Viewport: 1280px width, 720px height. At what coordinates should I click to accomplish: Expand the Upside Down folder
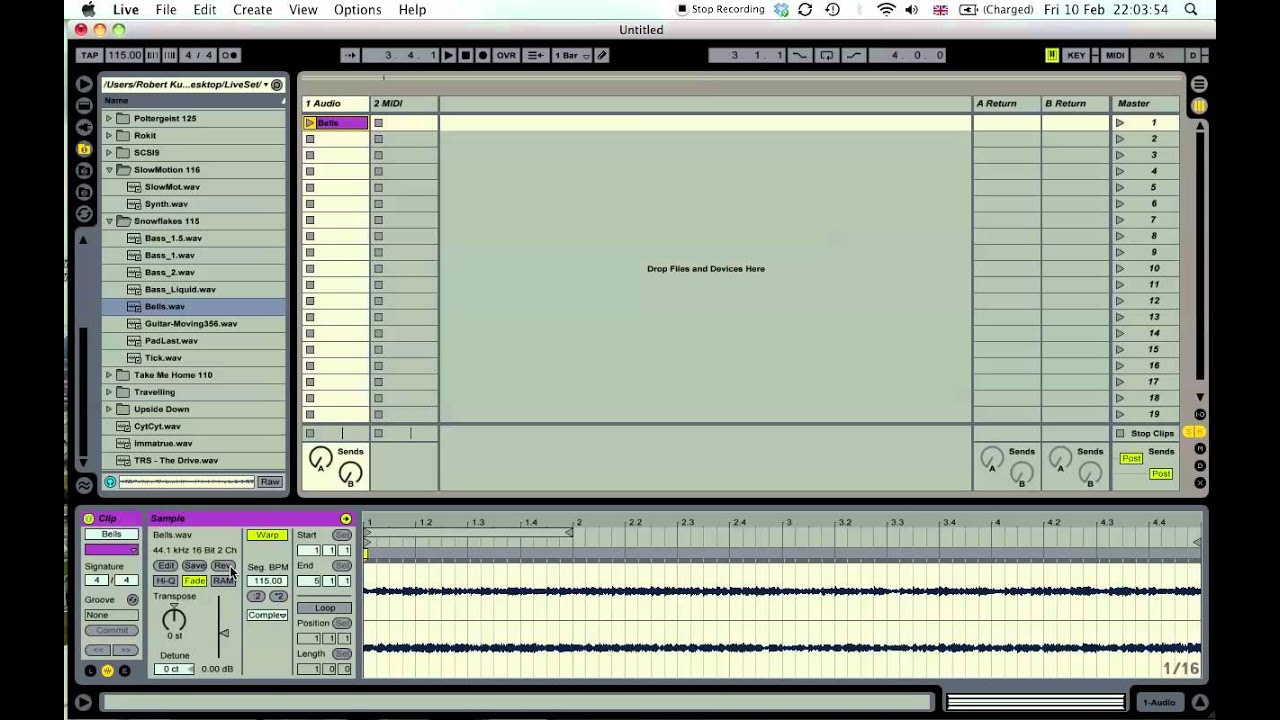pos(109,409)
